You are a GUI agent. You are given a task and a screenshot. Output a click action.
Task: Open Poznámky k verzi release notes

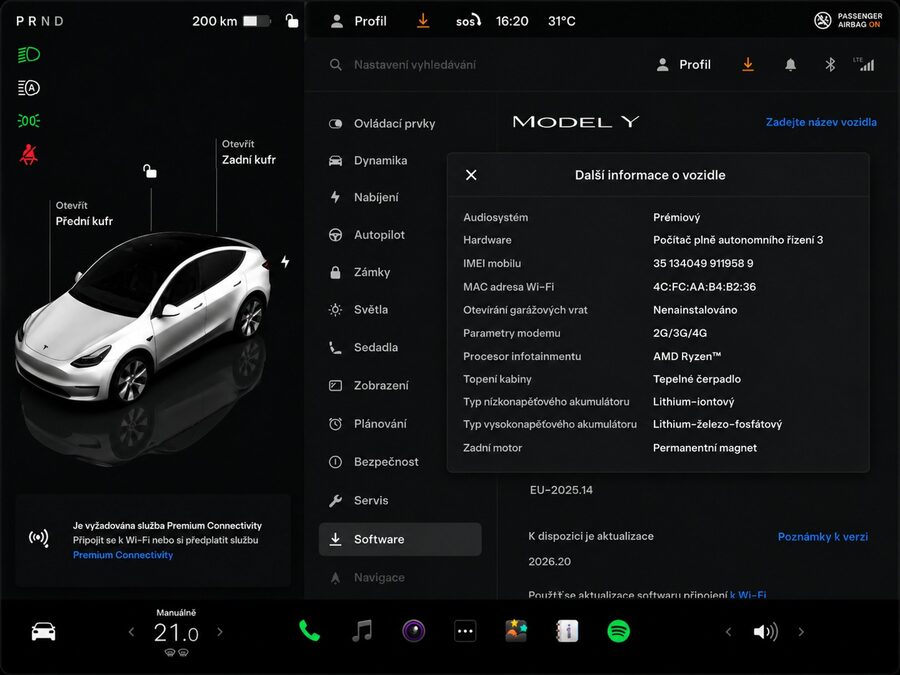(x=823, y=537)
